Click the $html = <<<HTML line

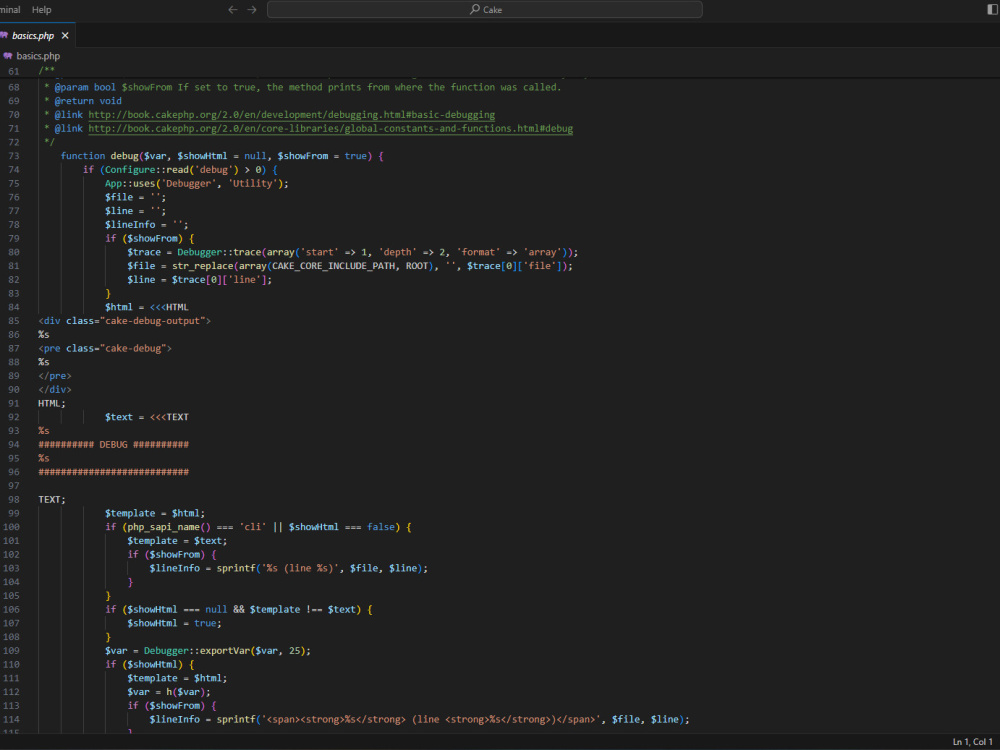147,307
